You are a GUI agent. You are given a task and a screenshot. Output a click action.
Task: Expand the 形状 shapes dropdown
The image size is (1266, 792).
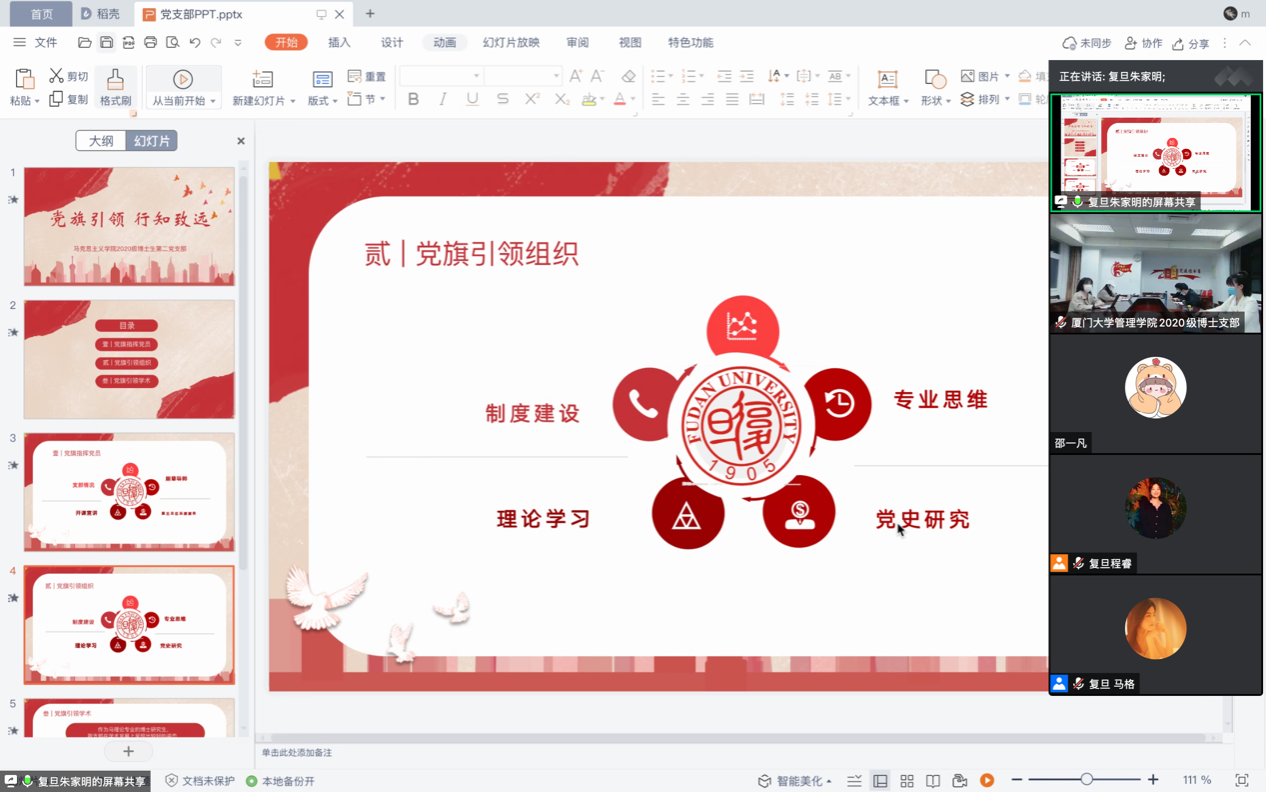tap(947, 101)
